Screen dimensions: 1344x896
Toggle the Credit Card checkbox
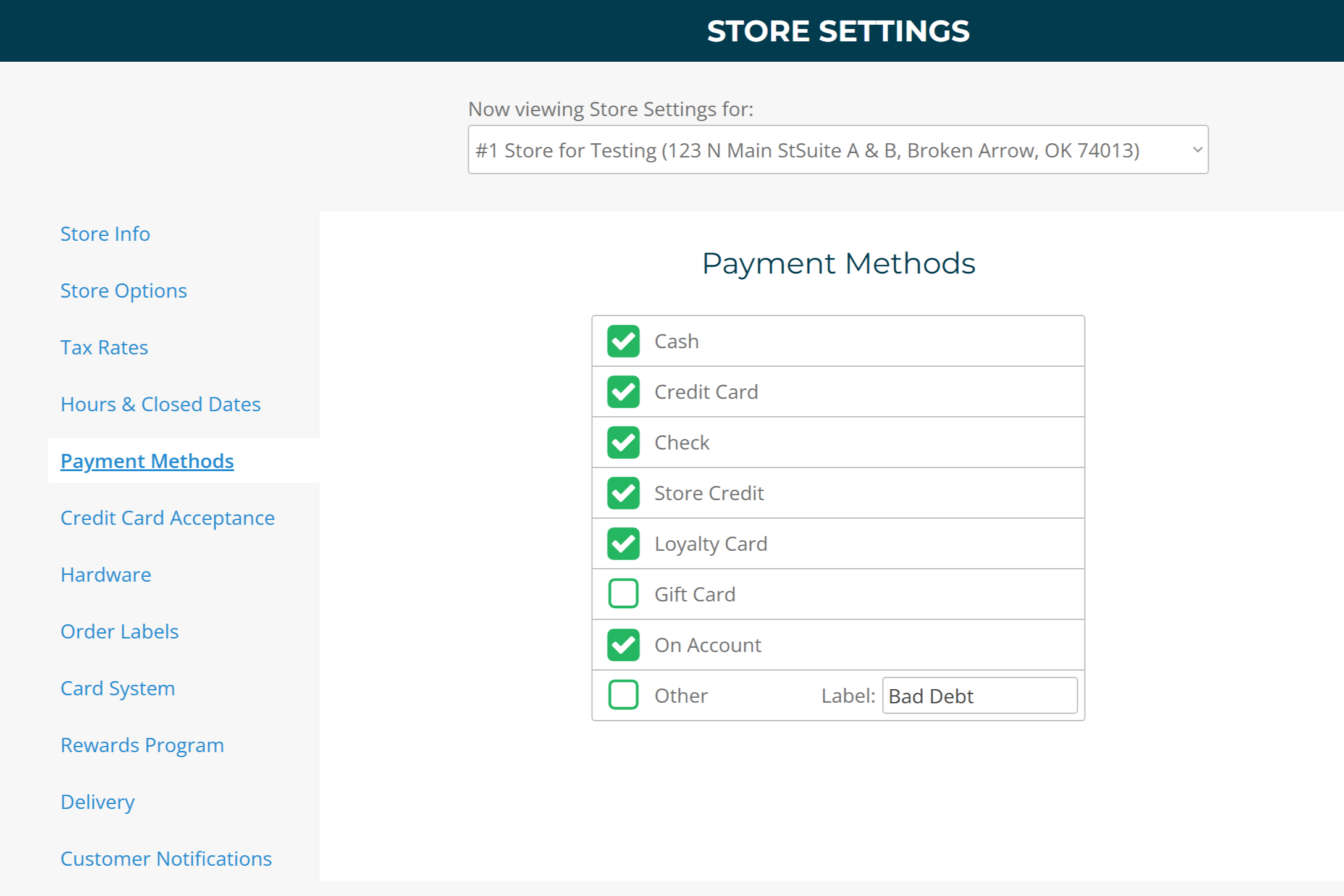pyautogui.click(x=623, y=392)
